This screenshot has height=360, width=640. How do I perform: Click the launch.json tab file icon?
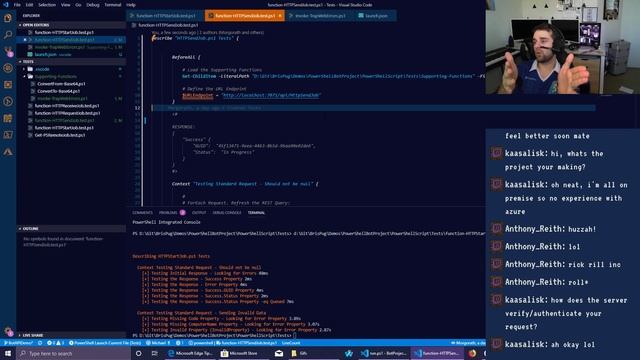pos(361,16)
